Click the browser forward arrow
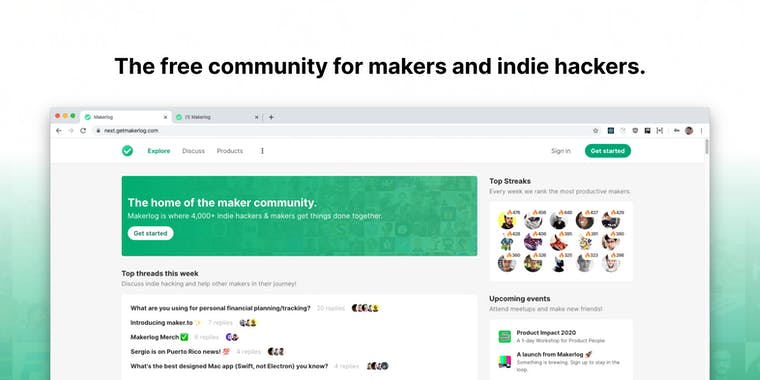Image resolution: width=760 pixels, height=380 pixels. [x=71, y=130]
